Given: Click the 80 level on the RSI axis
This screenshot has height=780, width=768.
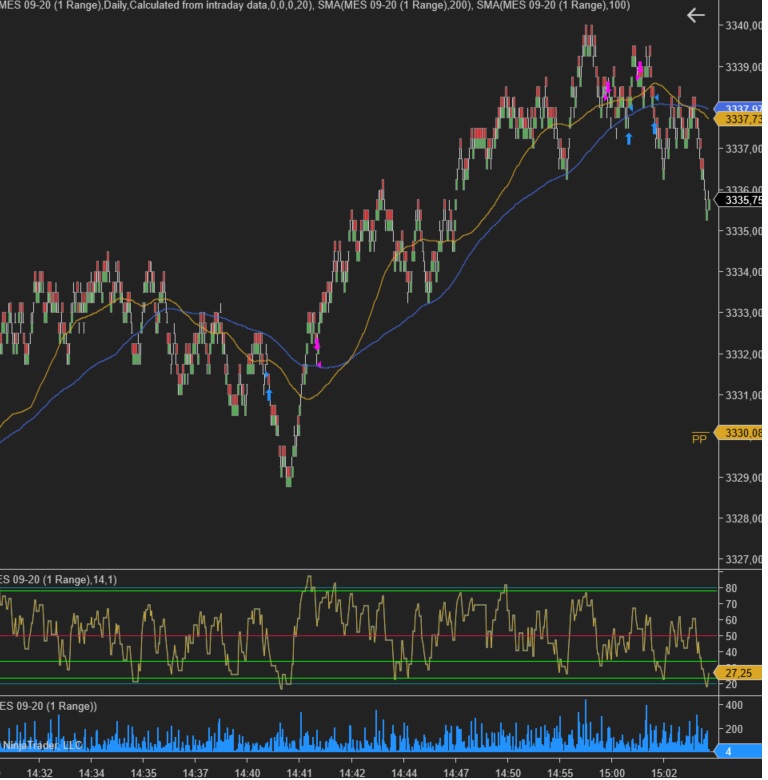Looking at the screenshot, I should click(731, 588).
